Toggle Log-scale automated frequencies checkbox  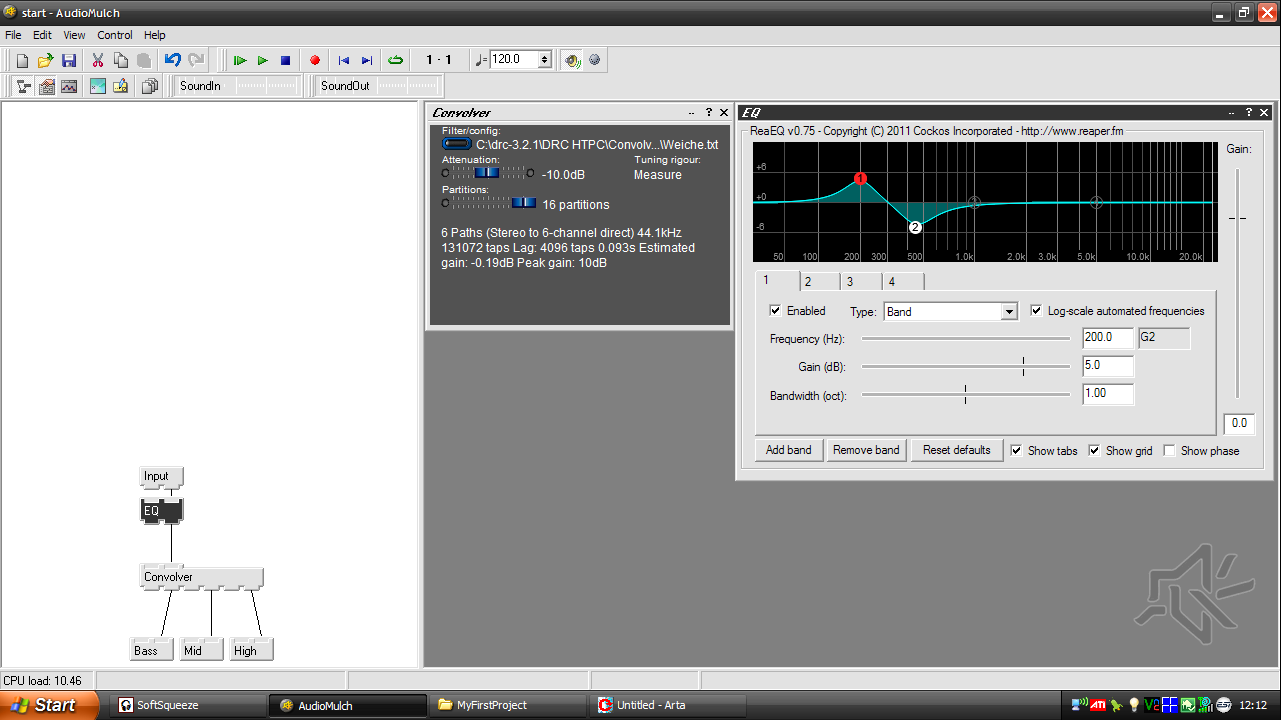point(1036,311)
